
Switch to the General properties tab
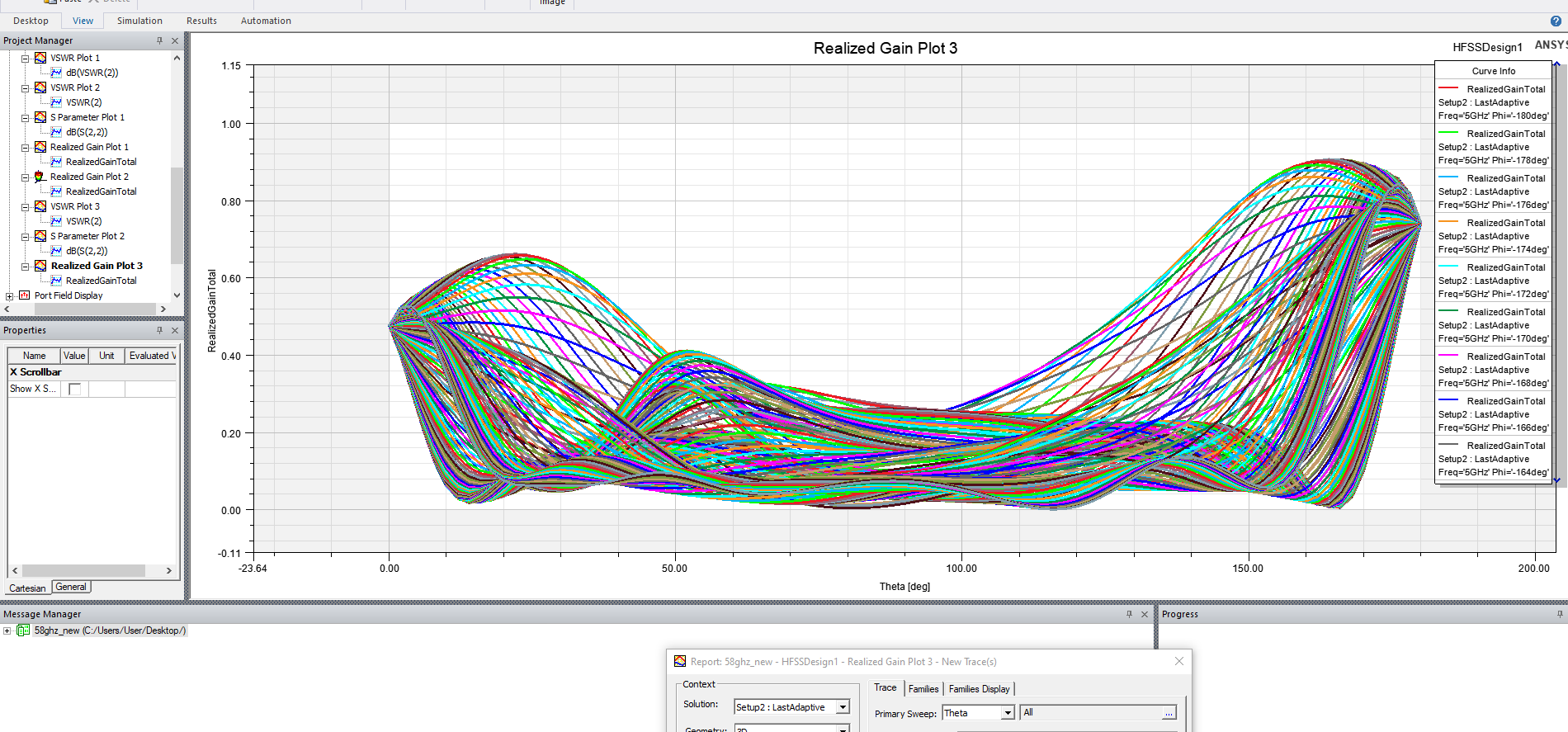point(71,587)
